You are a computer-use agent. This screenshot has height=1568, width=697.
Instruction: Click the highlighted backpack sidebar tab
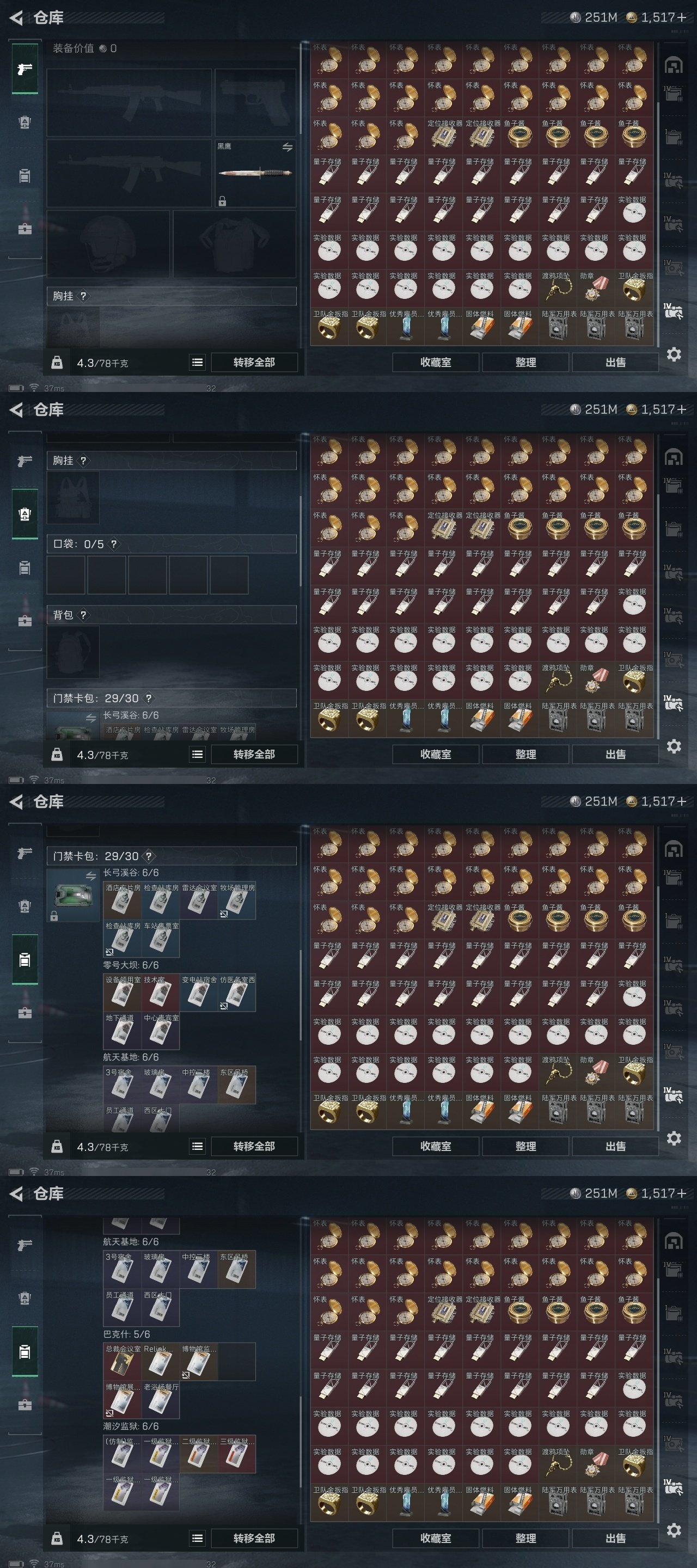tap(25, 514)
